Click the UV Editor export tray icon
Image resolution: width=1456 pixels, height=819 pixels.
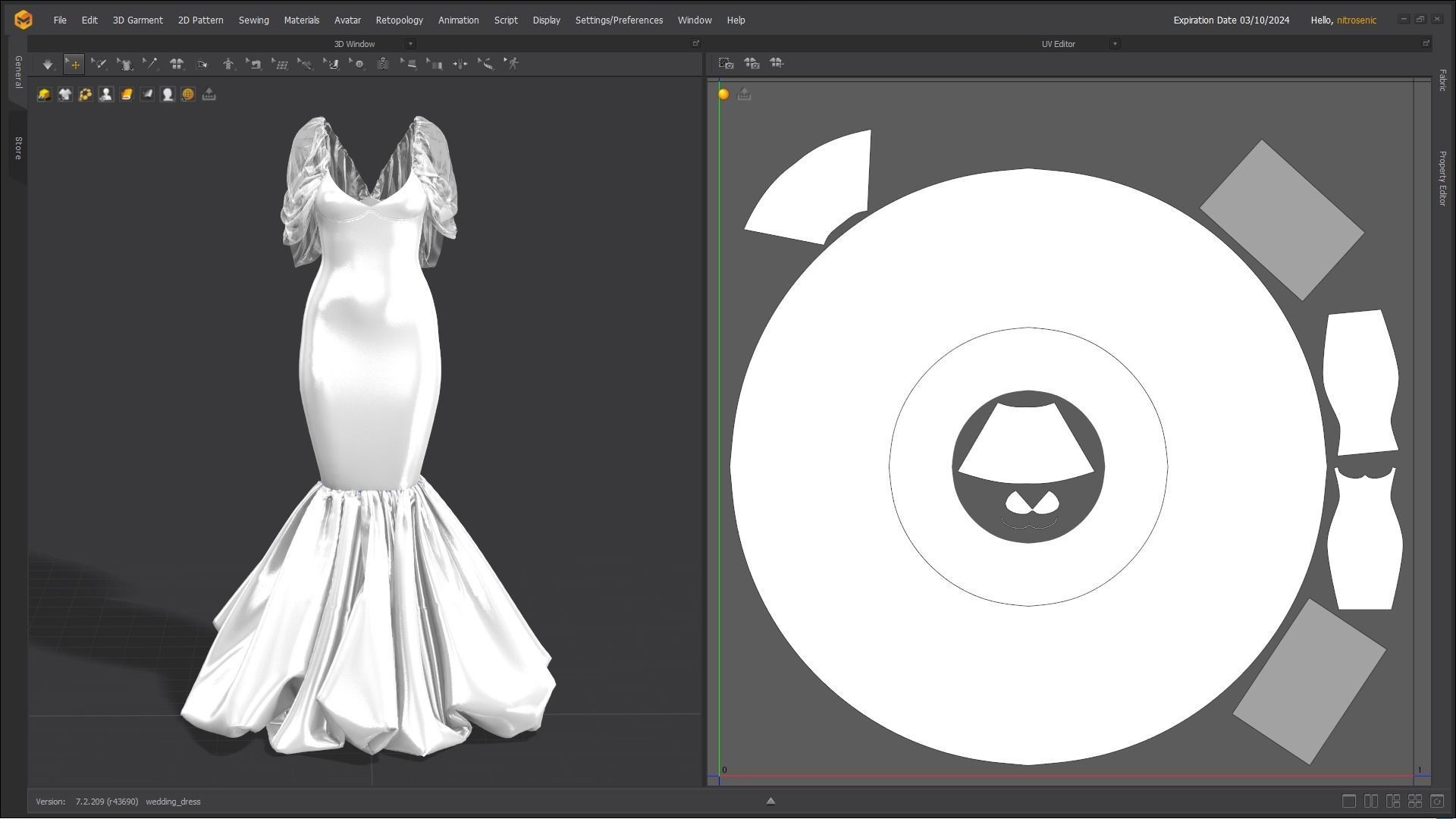pyautogui.click(x=744, y=94)
